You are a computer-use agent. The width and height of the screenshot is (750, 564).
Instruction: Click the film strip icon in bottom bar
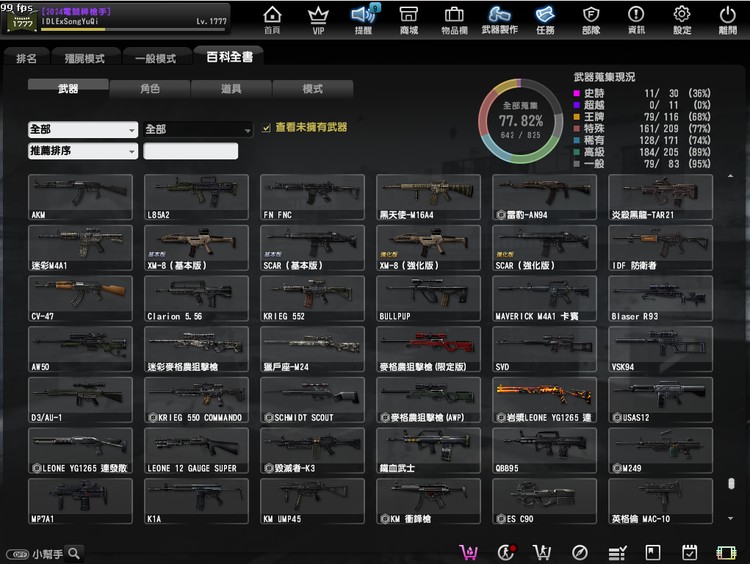726,553
